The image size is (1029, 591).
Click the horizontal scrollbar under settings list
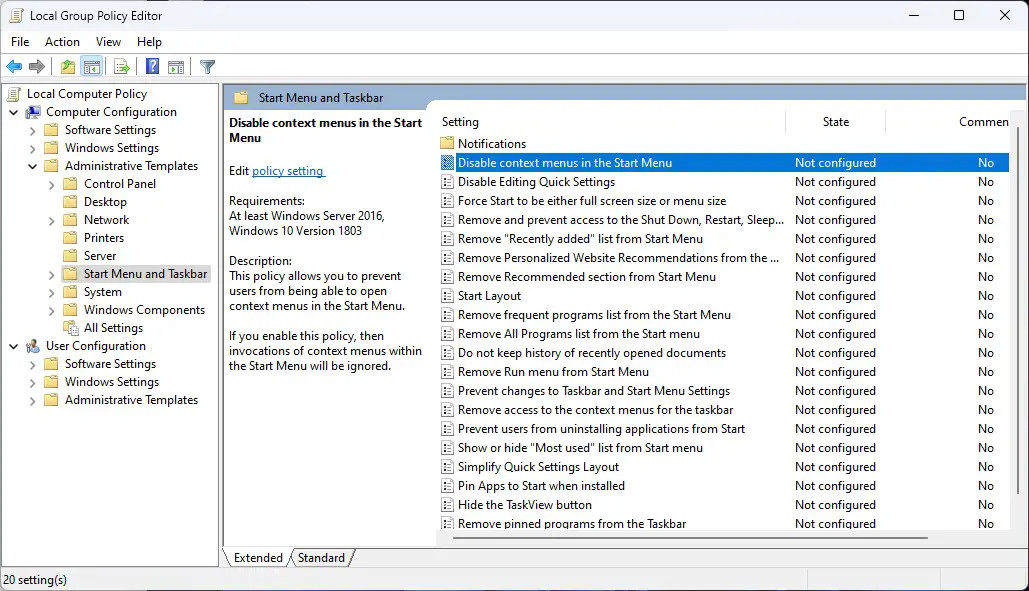click(690, 538)
